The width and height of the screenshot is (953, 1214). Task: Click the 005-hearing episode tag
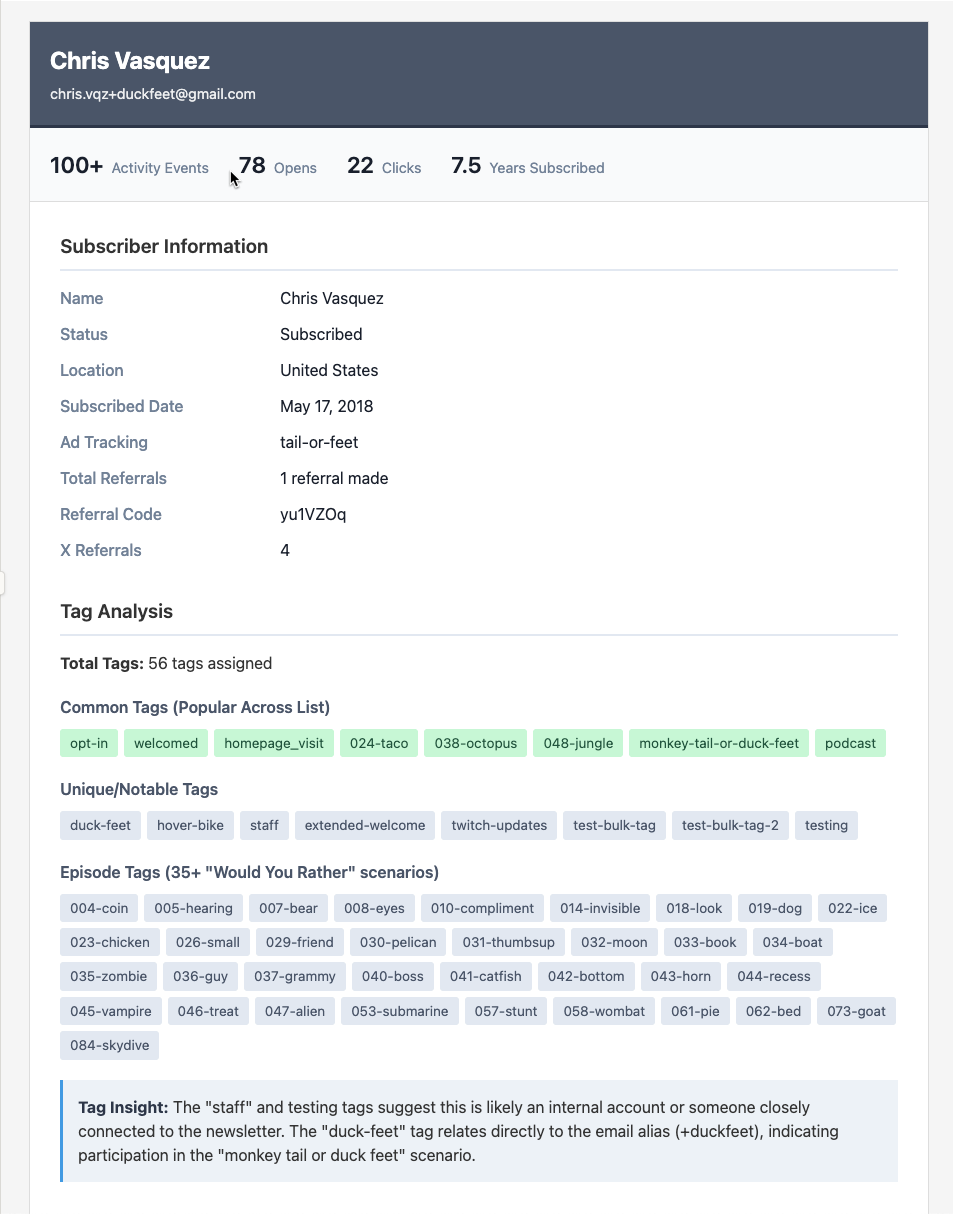click(193, 908)
